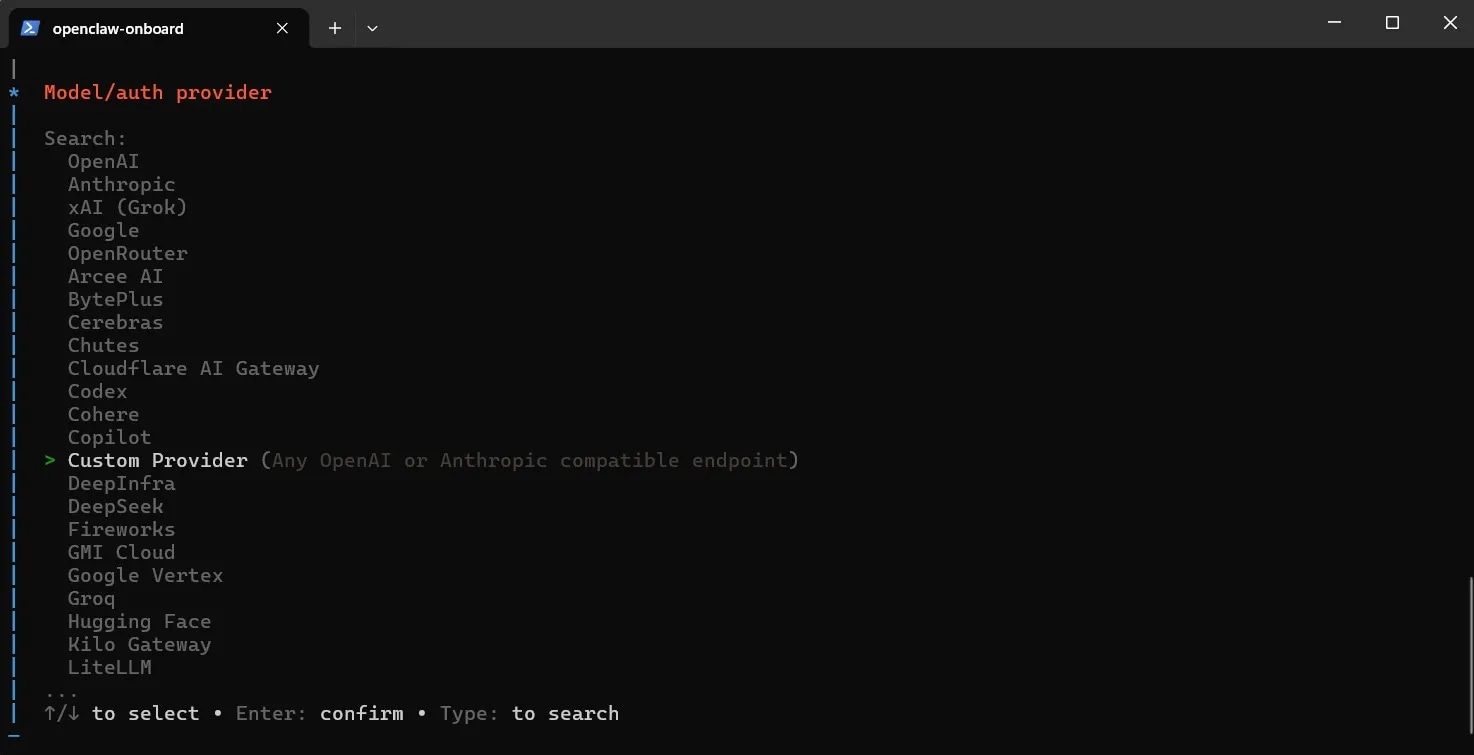This screenshot has height=755, width=1474.
Task: Select the DeepInfra row
Action: [x=121, y=483]
